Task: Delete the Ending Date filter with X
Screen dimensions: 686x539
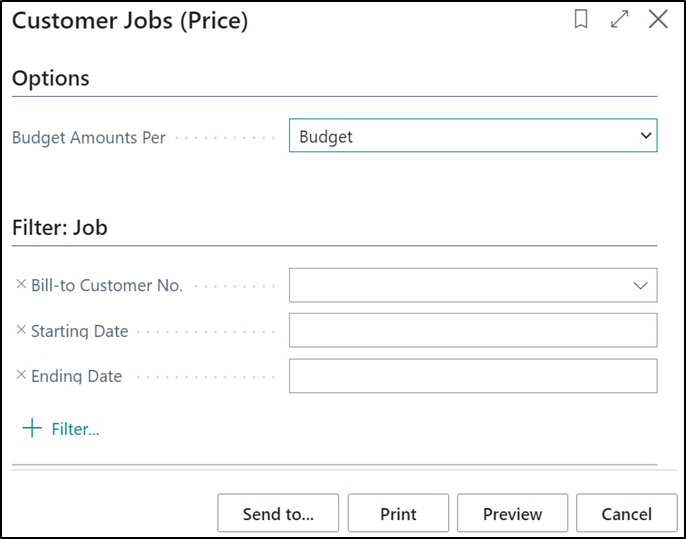Action: [x=21, y=376]
